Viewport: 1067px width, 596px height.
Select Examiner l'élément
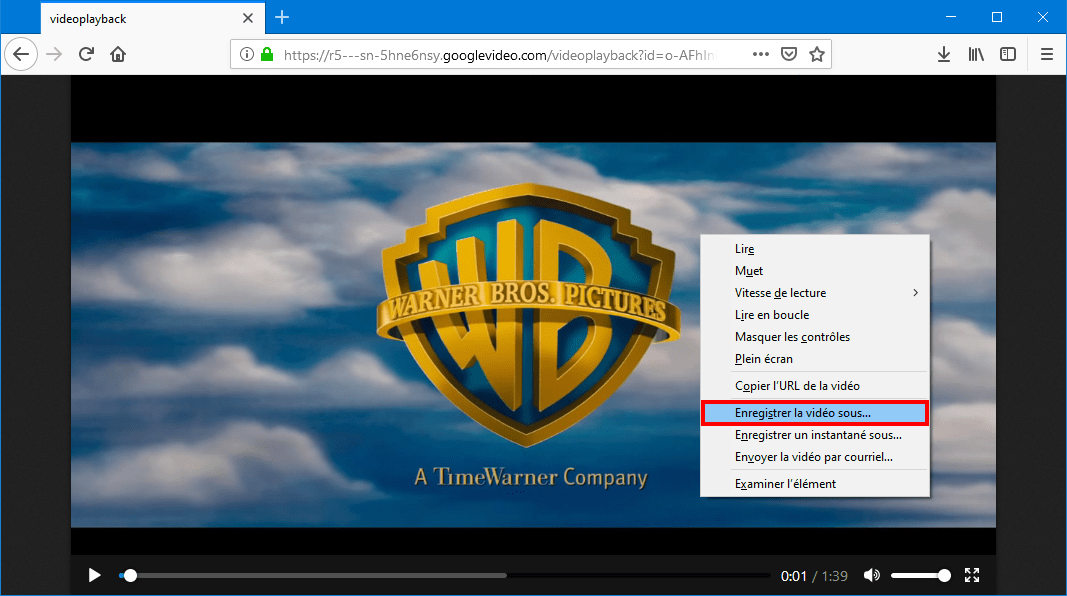point(815,484)
